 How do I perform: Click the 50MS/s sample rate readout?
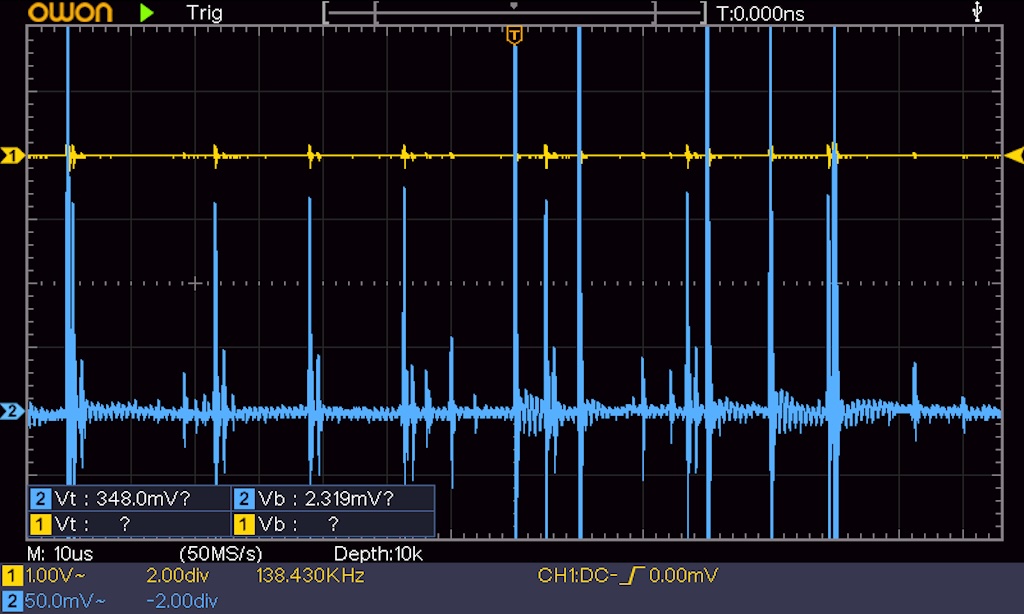point(221,554)
